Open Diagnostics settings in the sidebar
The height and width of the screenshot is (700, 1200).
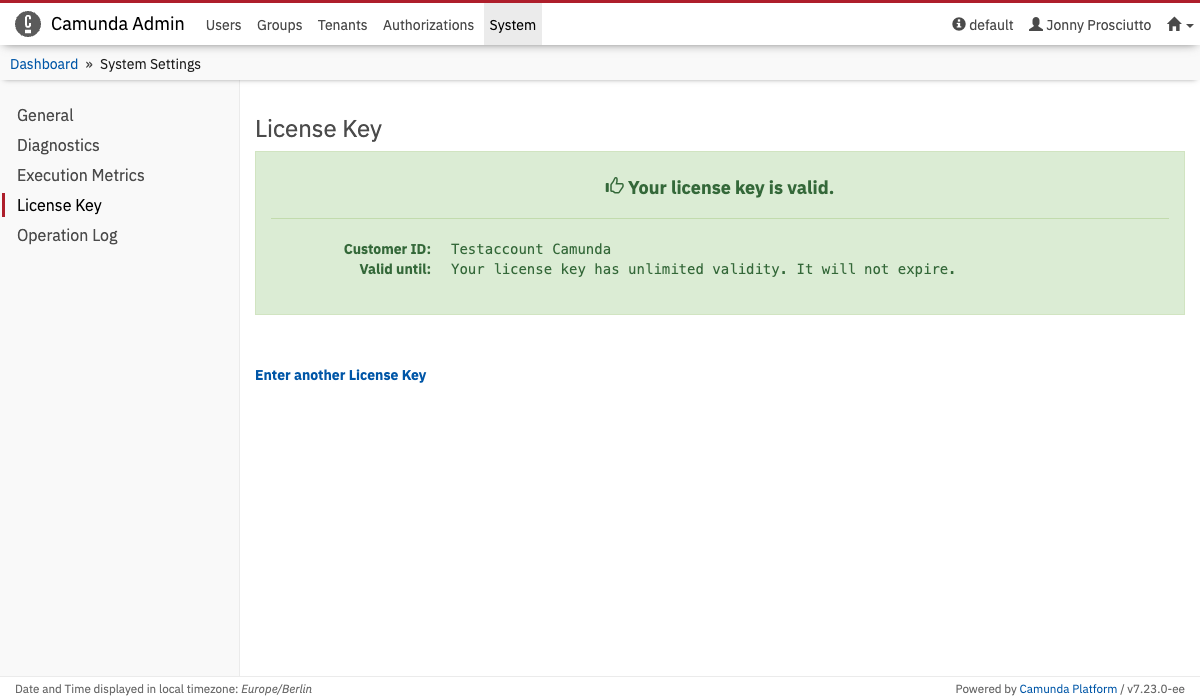click(58, 145)
